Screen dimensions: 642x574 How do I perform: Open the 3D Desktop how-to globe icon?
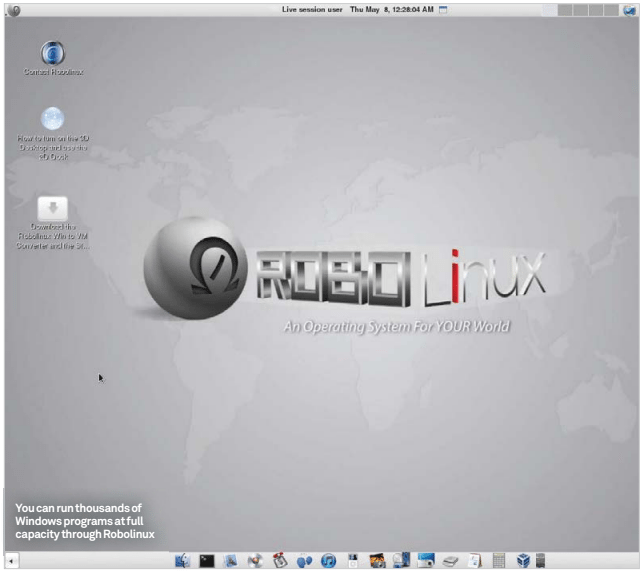(52, 118)
